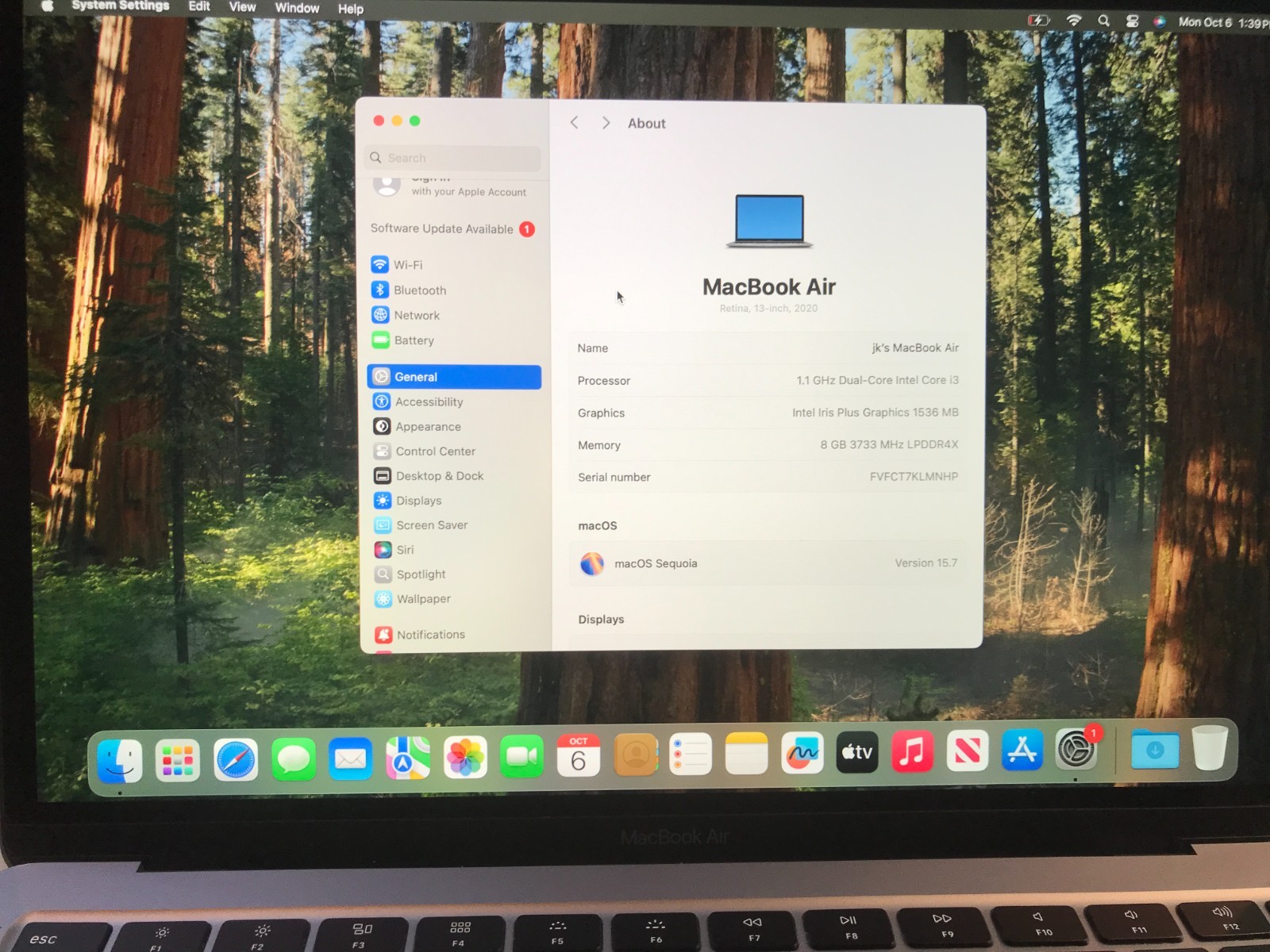Open Accessibility settings
Screen dimensions: 1270x952
click(x=429, y=401)
